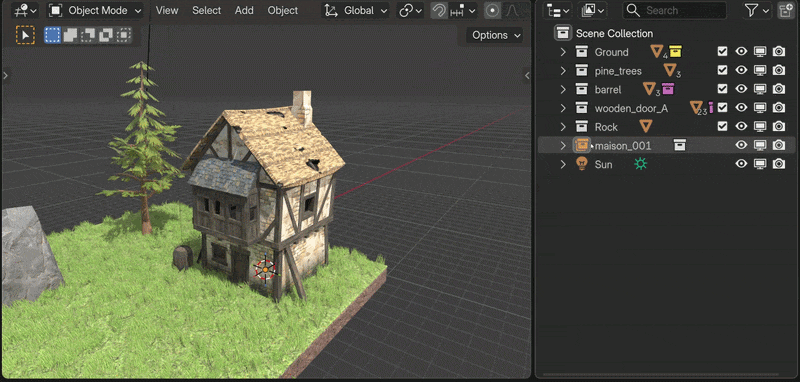Screen dimensions: 800x382
Task: Open the transform pivot point dropdown
Action: [x=410, y=10]
